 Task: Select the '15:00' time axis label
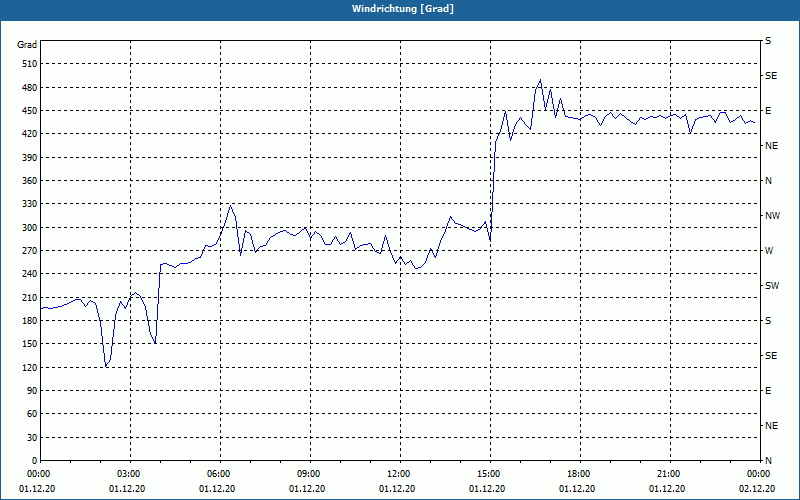pyautogui.click(x=490, y=474)
